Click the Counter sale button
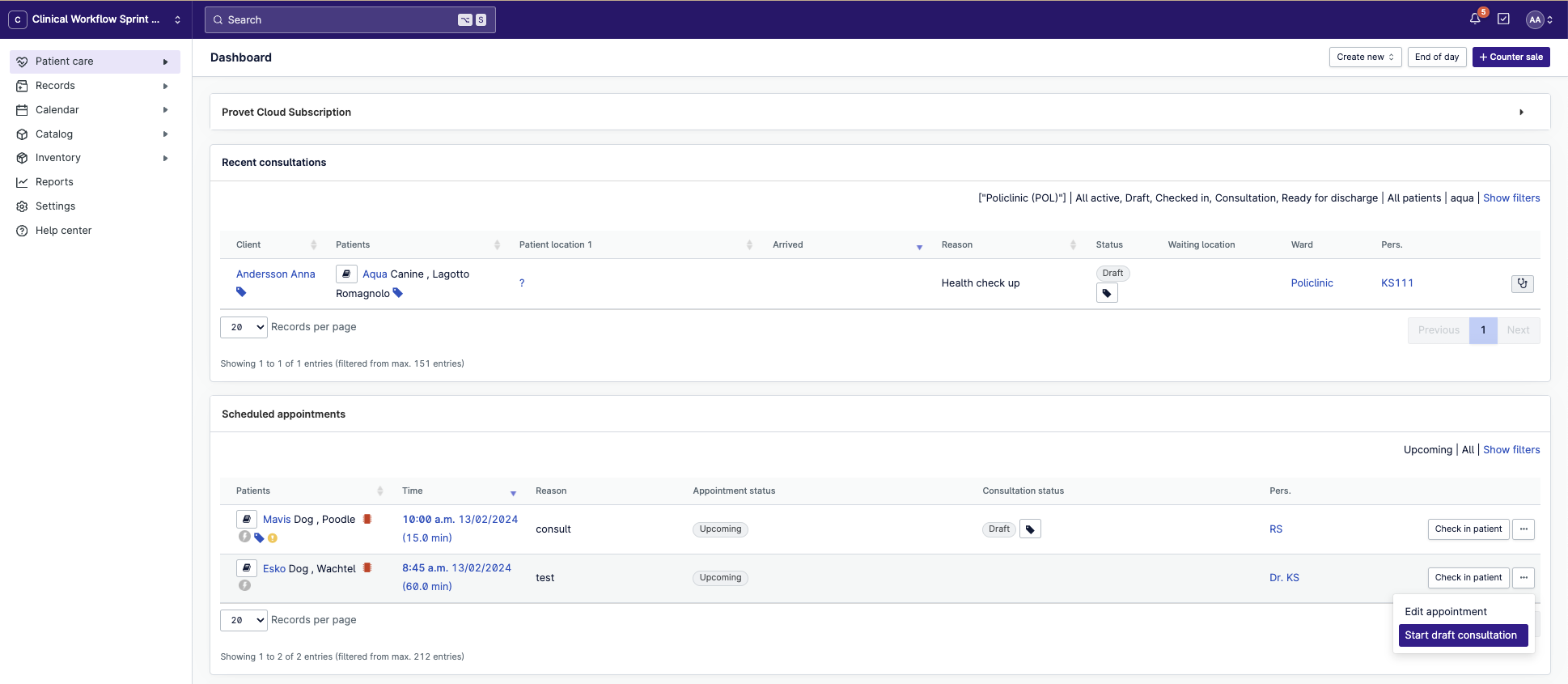 pos(1511,57)
